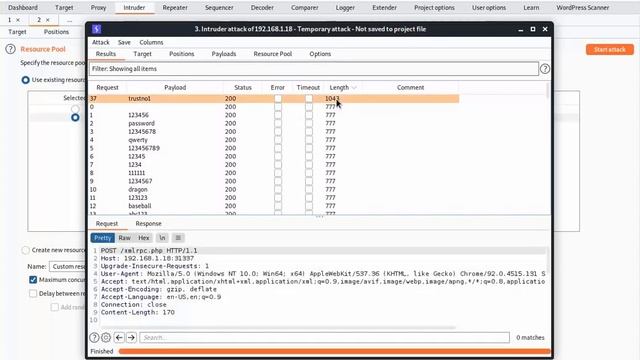Screen dimensions: 640x360
Task: Click Start attack button in main window
Action: (x=610, y=49)
